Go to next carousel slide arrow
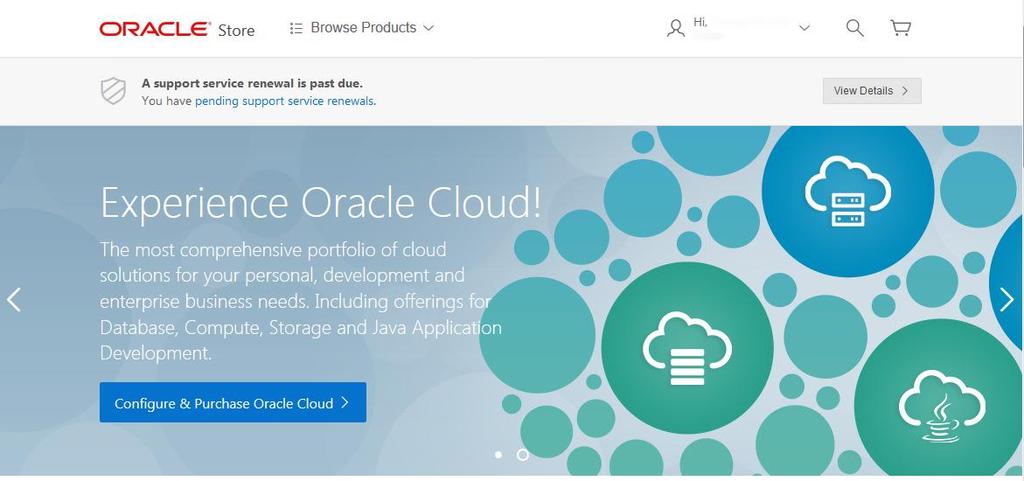This screenshot has height=481, width=1024. coord(1007,300)
